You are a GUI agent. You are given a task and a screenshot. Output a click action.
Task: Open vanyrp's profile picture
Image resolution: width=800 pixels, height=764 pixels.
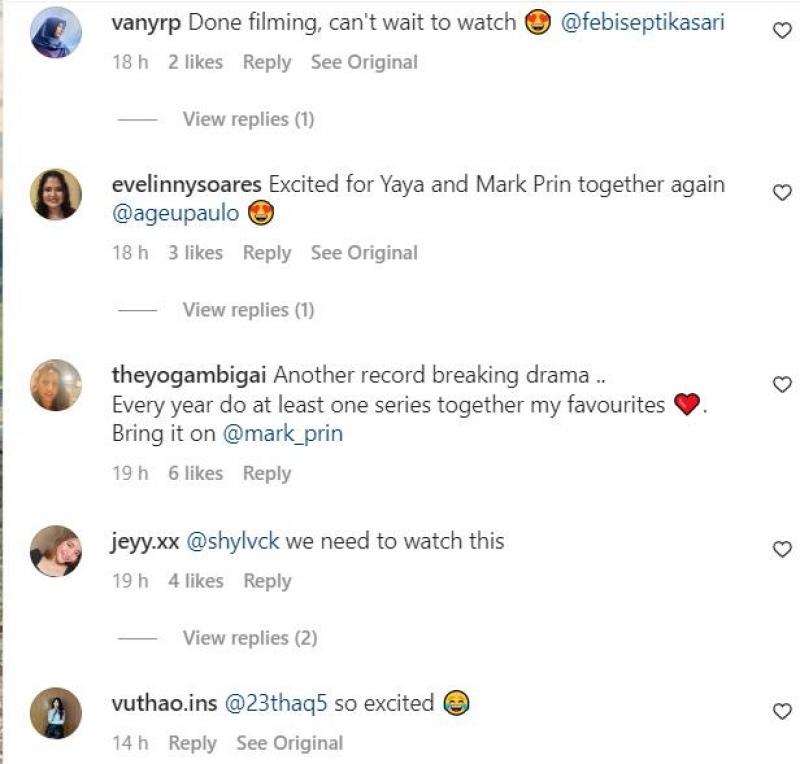click(x=56, y=32)
